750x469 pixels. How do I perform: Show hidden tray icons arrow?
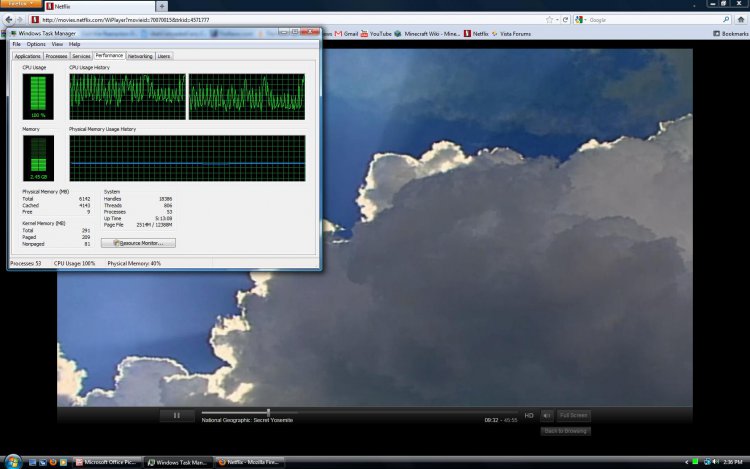click(x=686, y=462)
